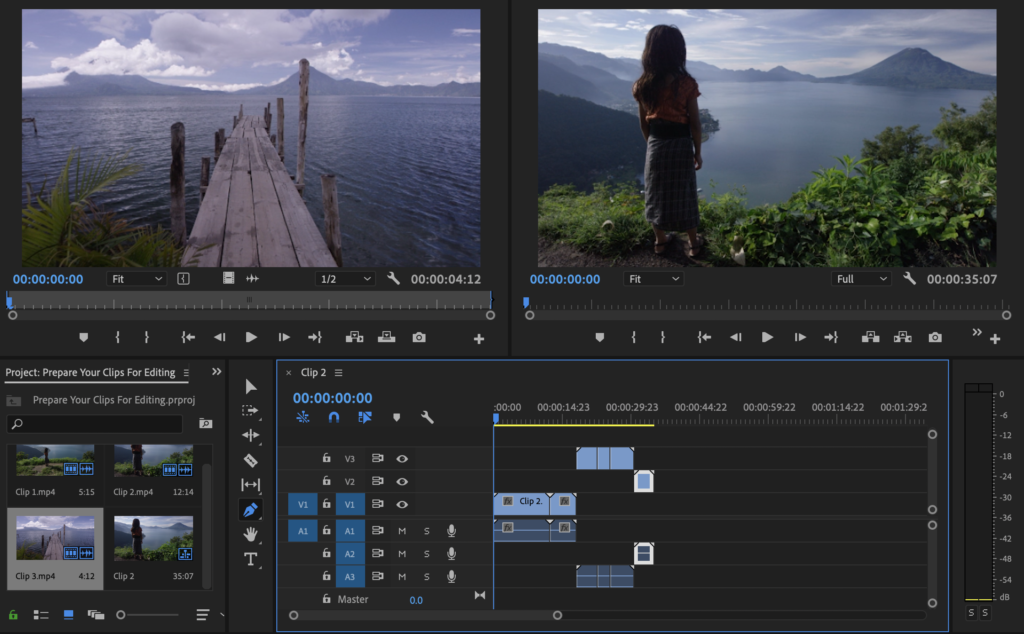Viewport: 1024px width, 634px height.
Task: Open Program monitor Full resolution dropdown
Action: tap(861, 279)
